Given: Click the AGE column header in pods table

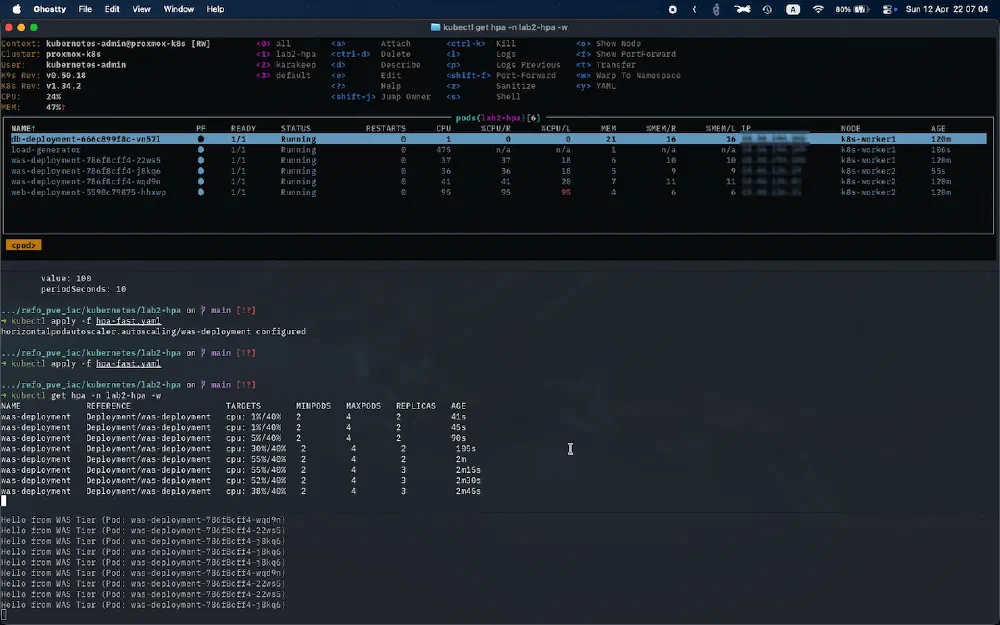Looking at the screenshot, I should click(938, 128).
